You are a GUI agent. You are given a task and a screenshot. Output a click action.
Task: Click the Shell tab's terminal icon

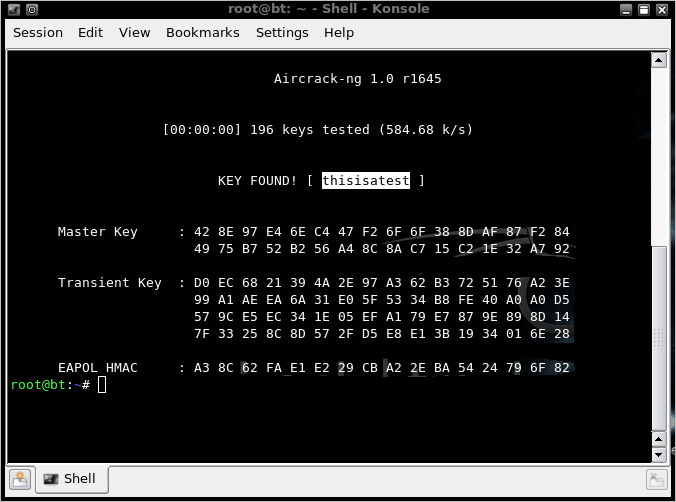50,479
